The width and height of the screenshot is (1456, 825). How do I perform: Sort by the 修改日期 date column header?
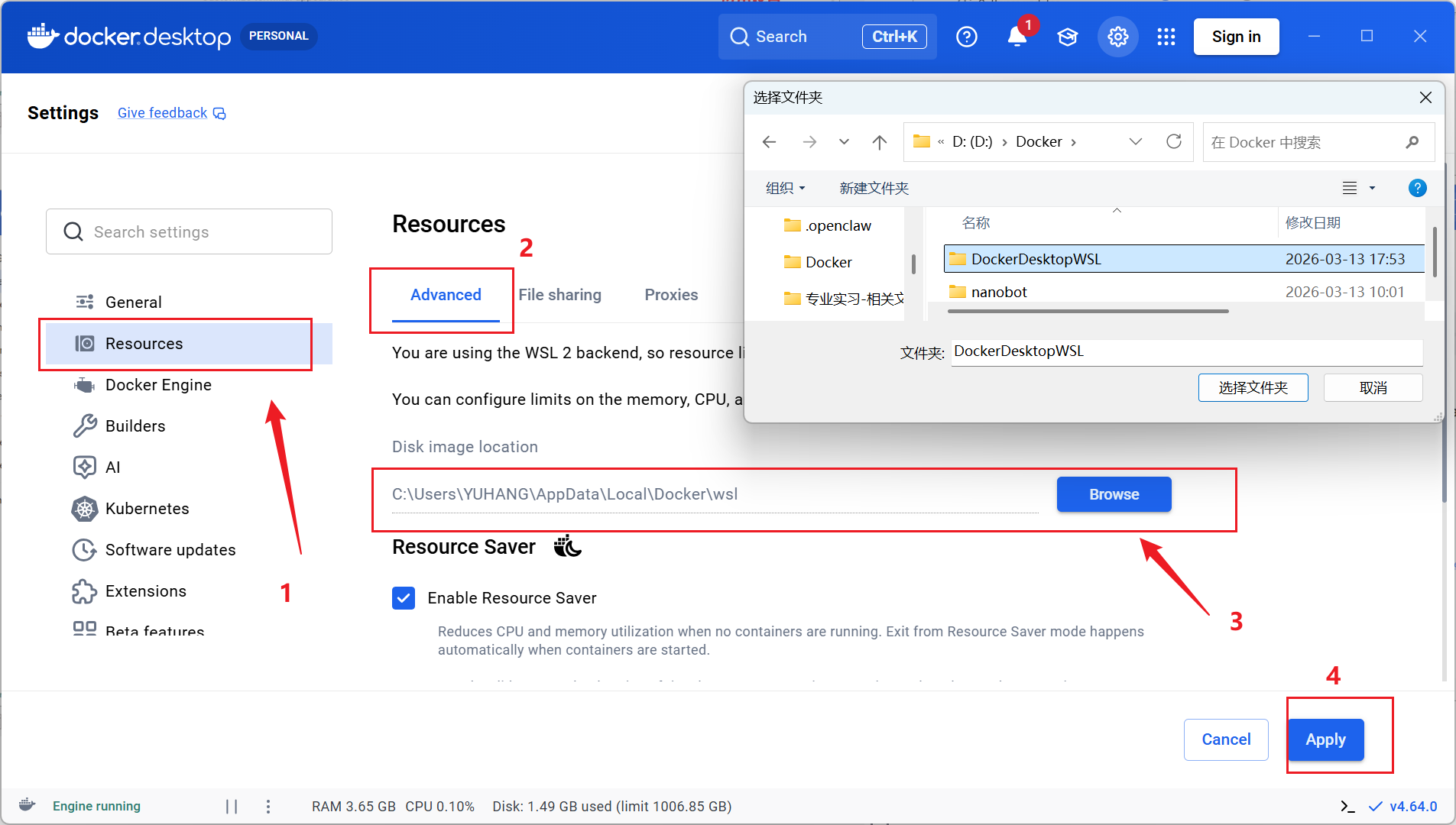point(1313,223)
